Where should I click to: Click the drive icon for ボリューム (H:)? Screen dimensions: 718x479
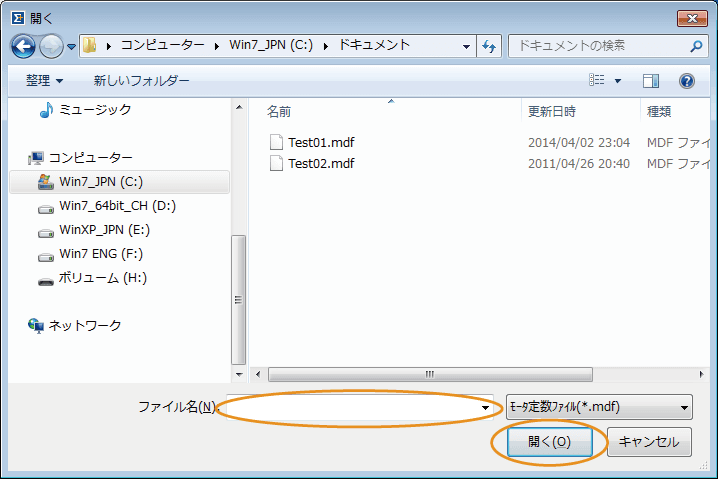46,281
